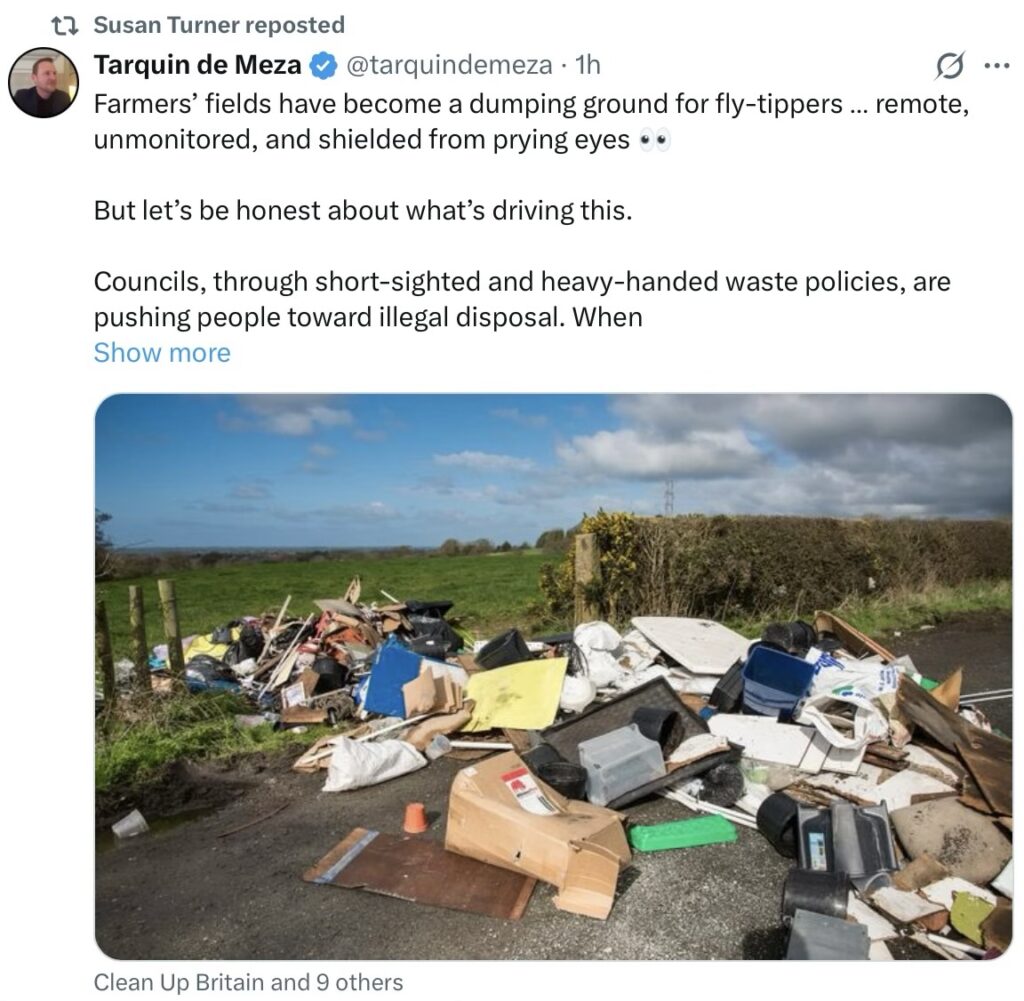Viewport: 1024px width, 1001px height.
Task: Open the three-dot more options menu
Action: [997, 66]
